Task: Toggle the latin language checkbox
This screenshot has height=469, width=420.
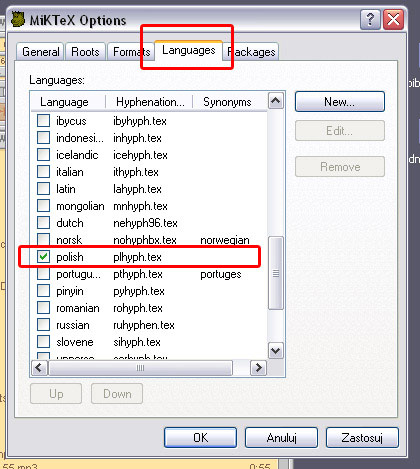Action: click(43, 188)
